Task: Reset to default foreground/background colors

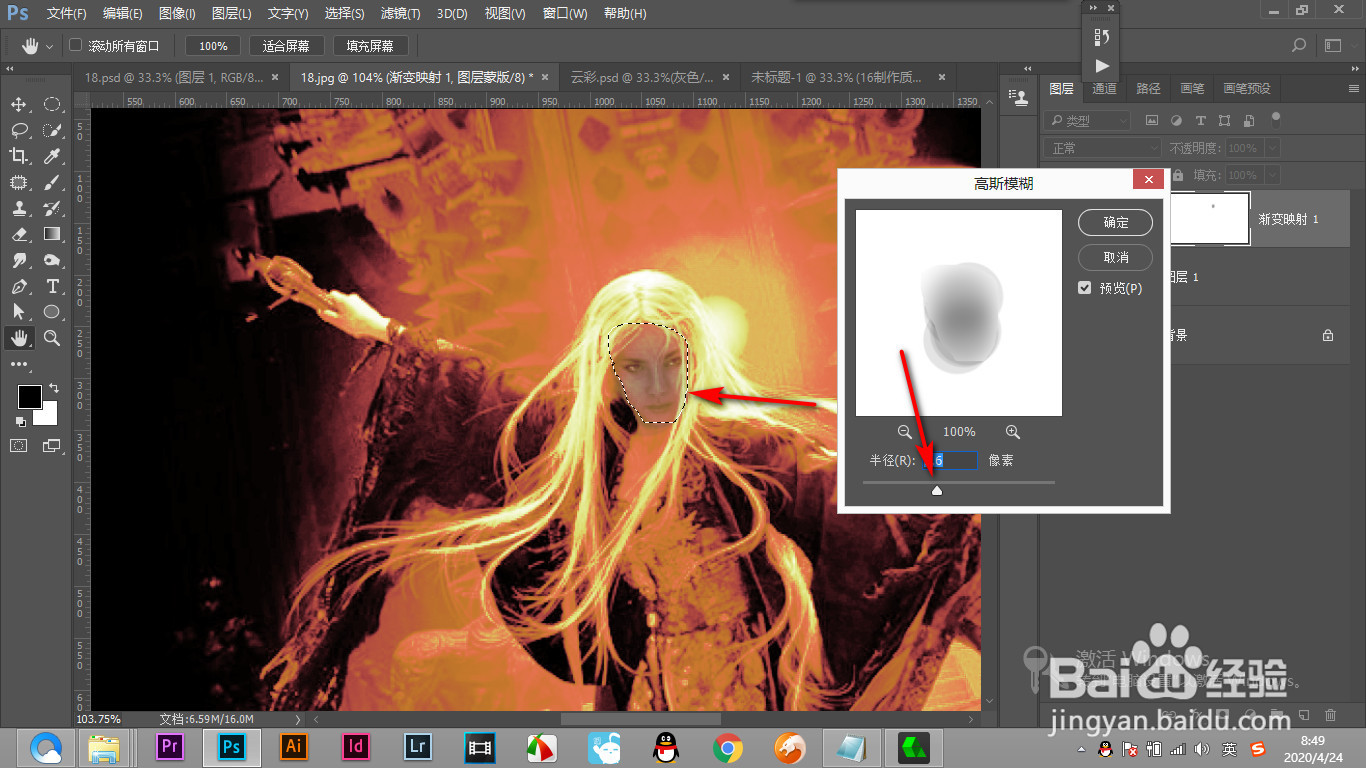Action: (20, 421)
